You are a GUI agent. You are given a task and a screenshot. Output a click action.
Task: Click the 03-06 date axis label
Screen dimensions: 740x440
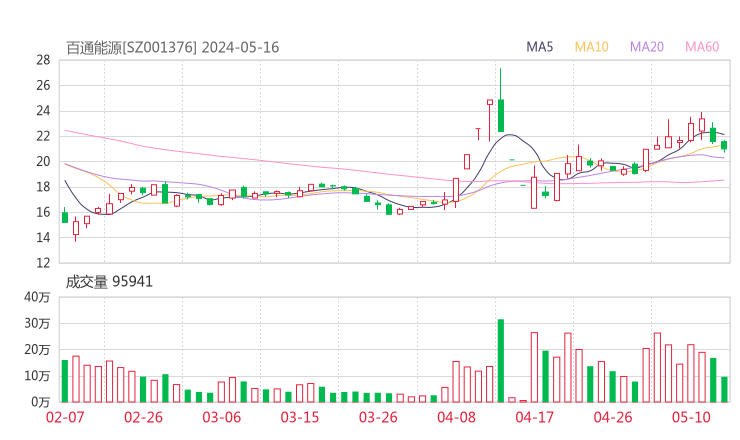pos(222,417)
